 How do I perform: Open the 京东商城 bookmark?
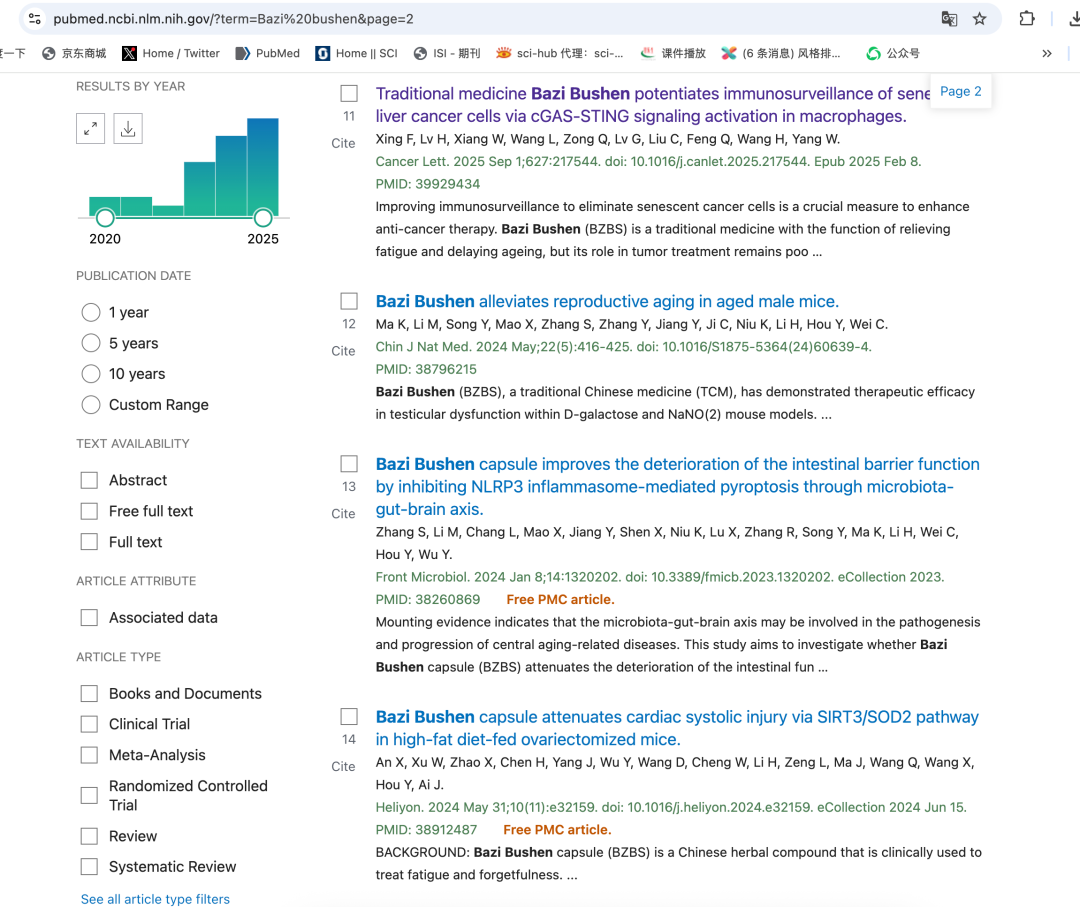74,53
